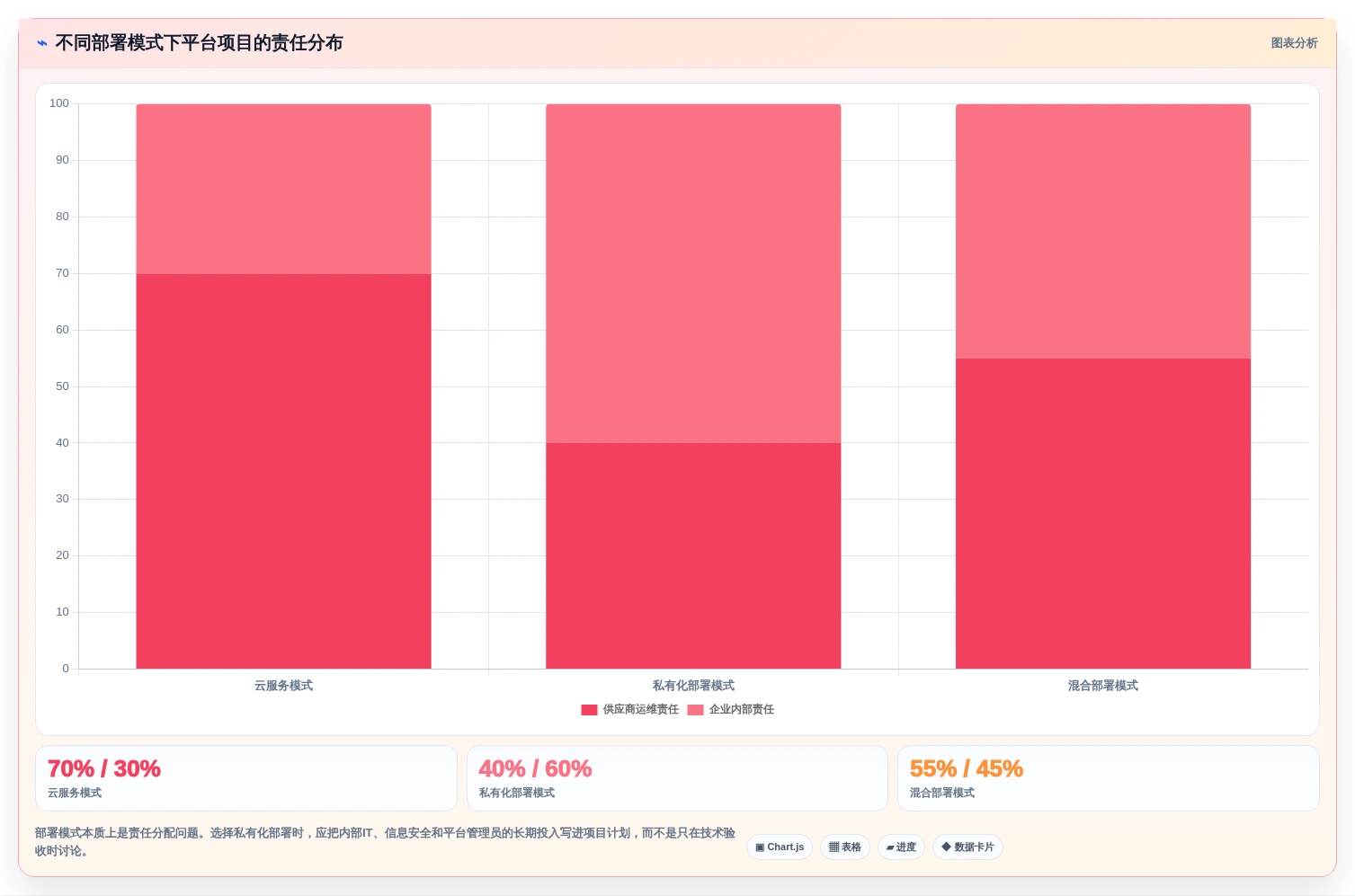
Task: Click the 云服务模式 axis label
Action: [x=283, y=686]
